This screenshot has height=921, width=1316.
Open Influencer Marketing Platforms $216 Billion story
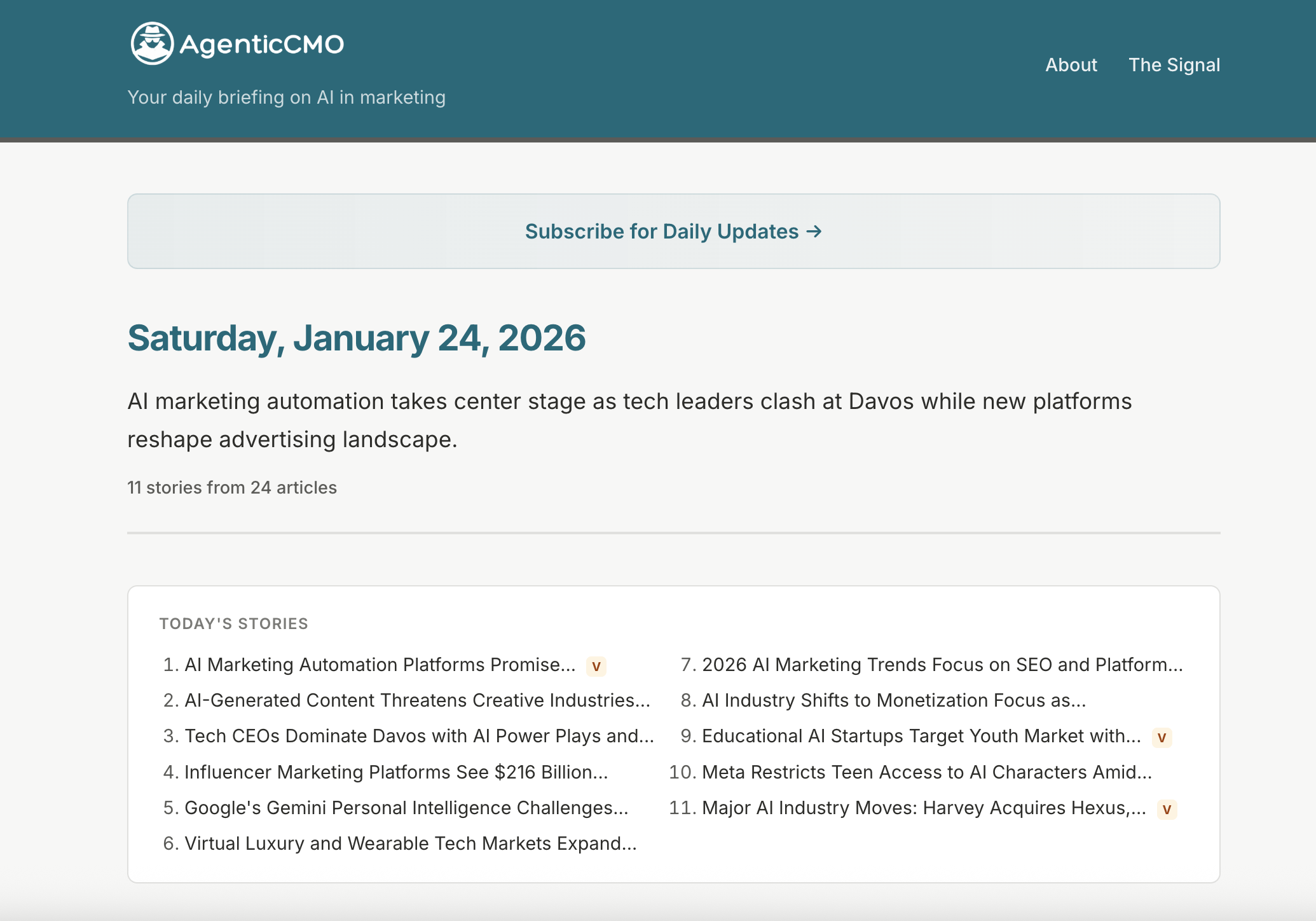click(395, 772)
